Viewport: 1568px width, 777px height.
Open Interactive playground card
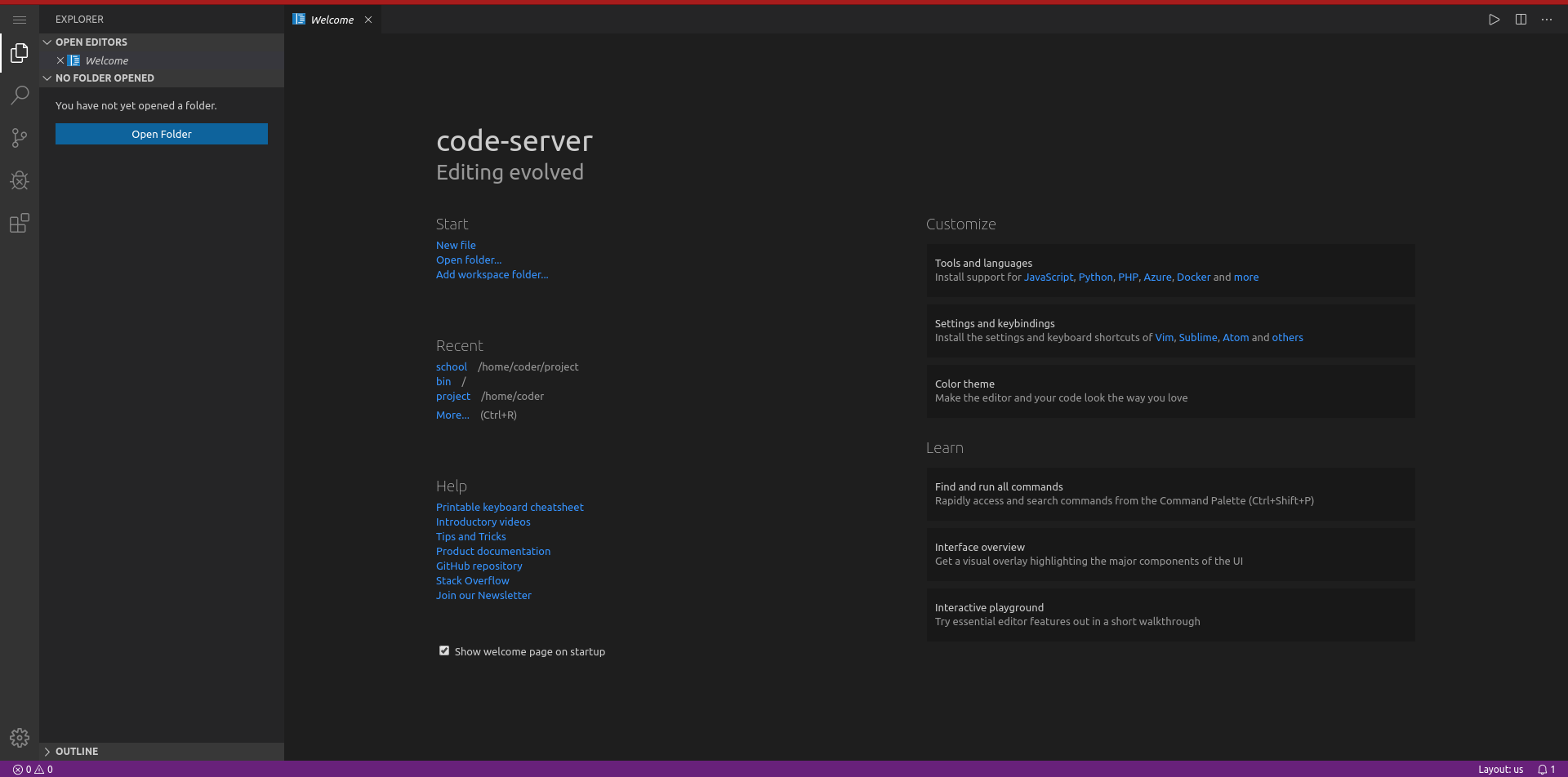(1170, 615)
